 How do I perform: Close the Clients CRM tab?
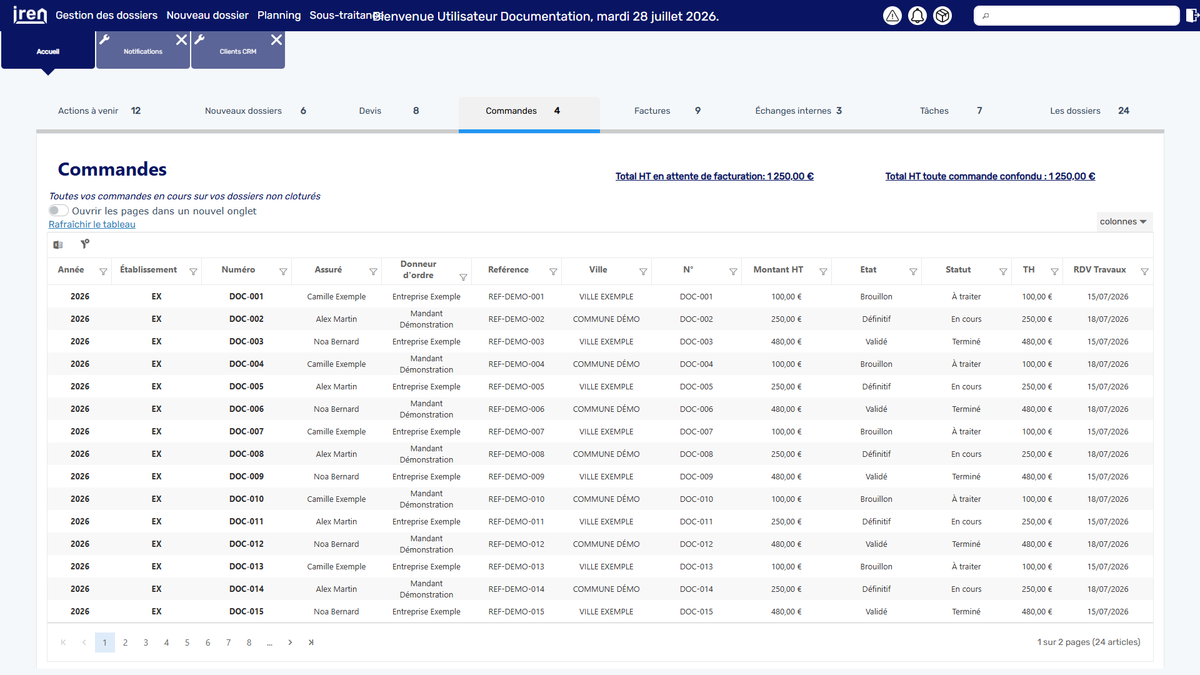(x=276, y=40)
